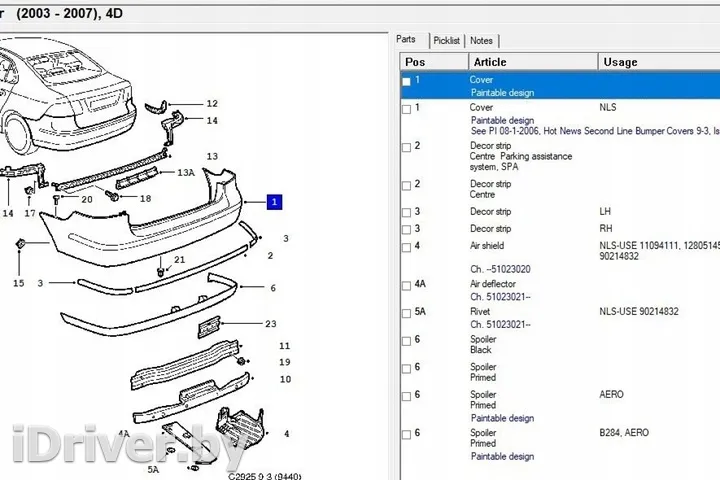
Task: Click callout number 13 in the diagram
Action: [212, 156]
